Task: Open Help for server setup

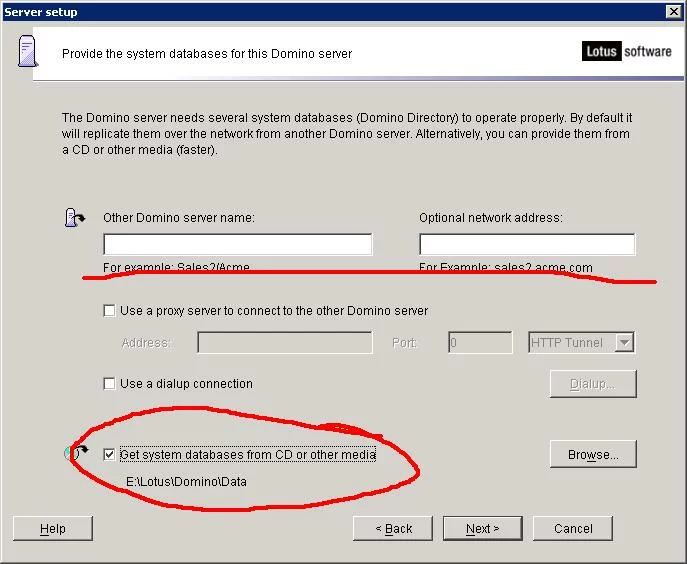Action: point(53,528)
